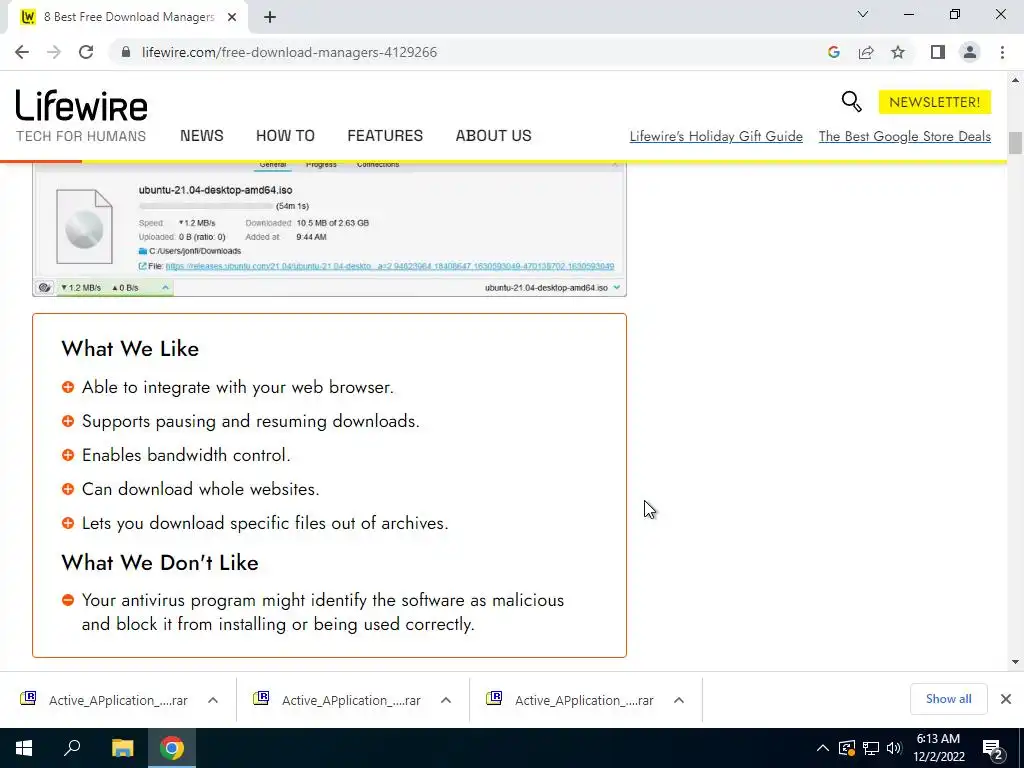1024x768 pixels.
Task: Click the page vertical scrollbar thumb
Action: click(x=1015, y=143)
